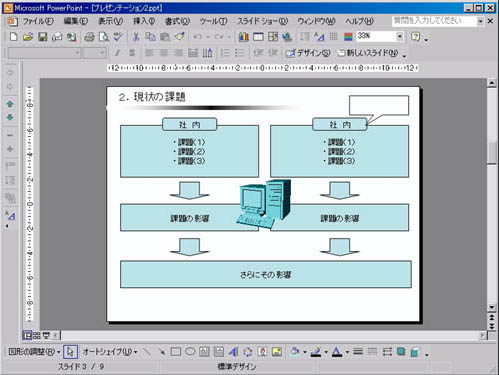Print the presentation using printer icon
The image size is (499, 375).
coord(89,37)
